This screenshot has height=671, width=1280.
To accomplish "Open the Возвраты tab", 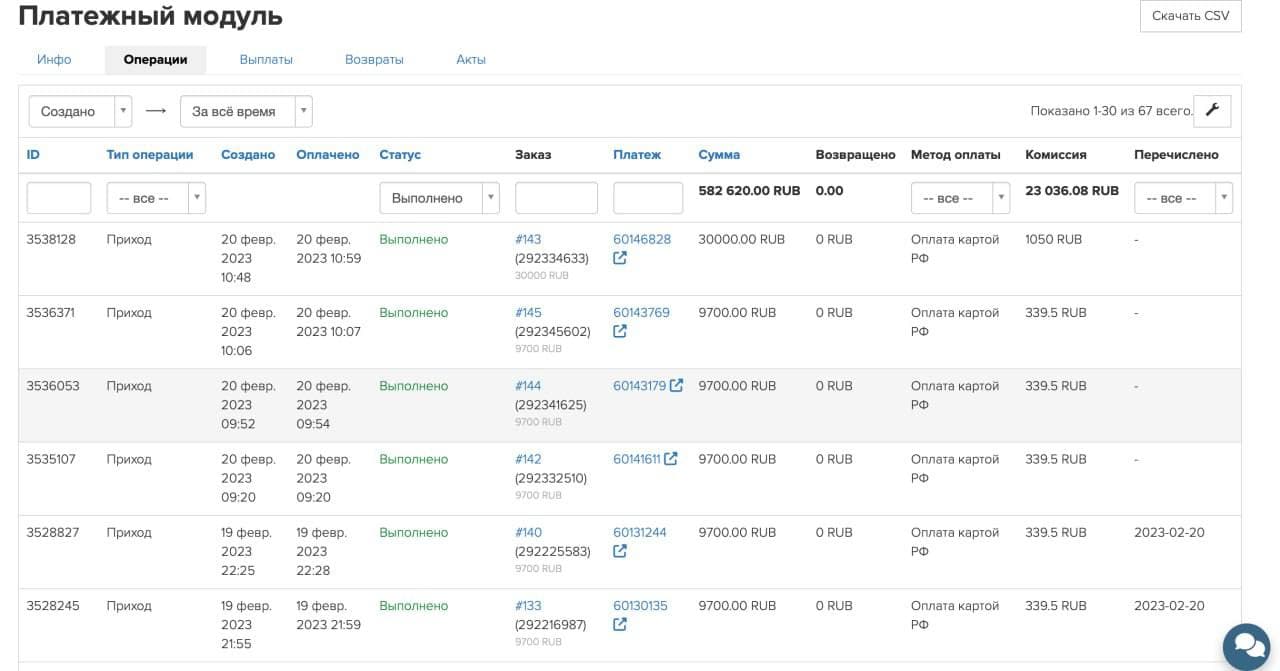I will click(x=374, y=59).
